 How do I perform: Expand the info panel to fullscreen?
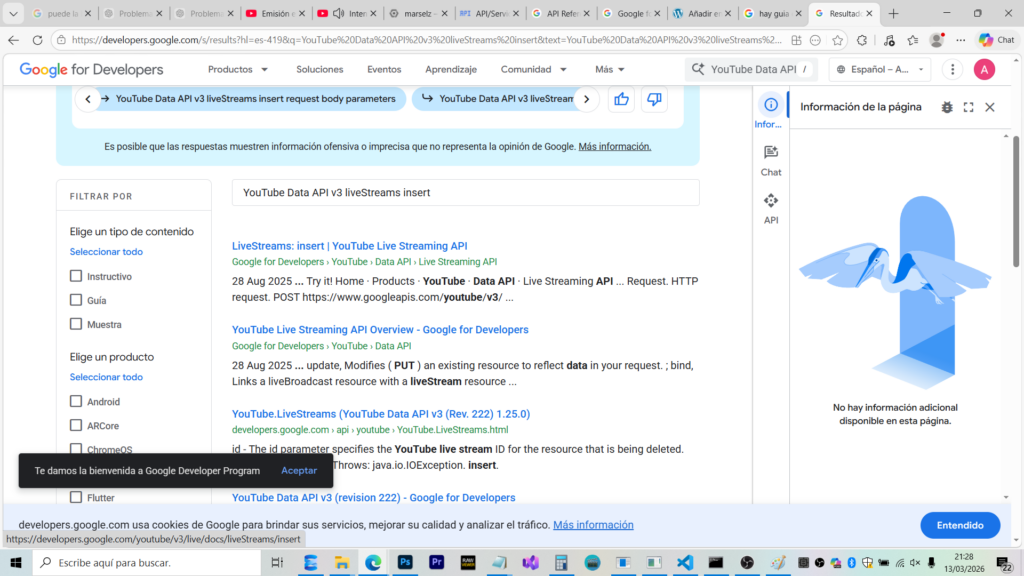click(968, 107)
